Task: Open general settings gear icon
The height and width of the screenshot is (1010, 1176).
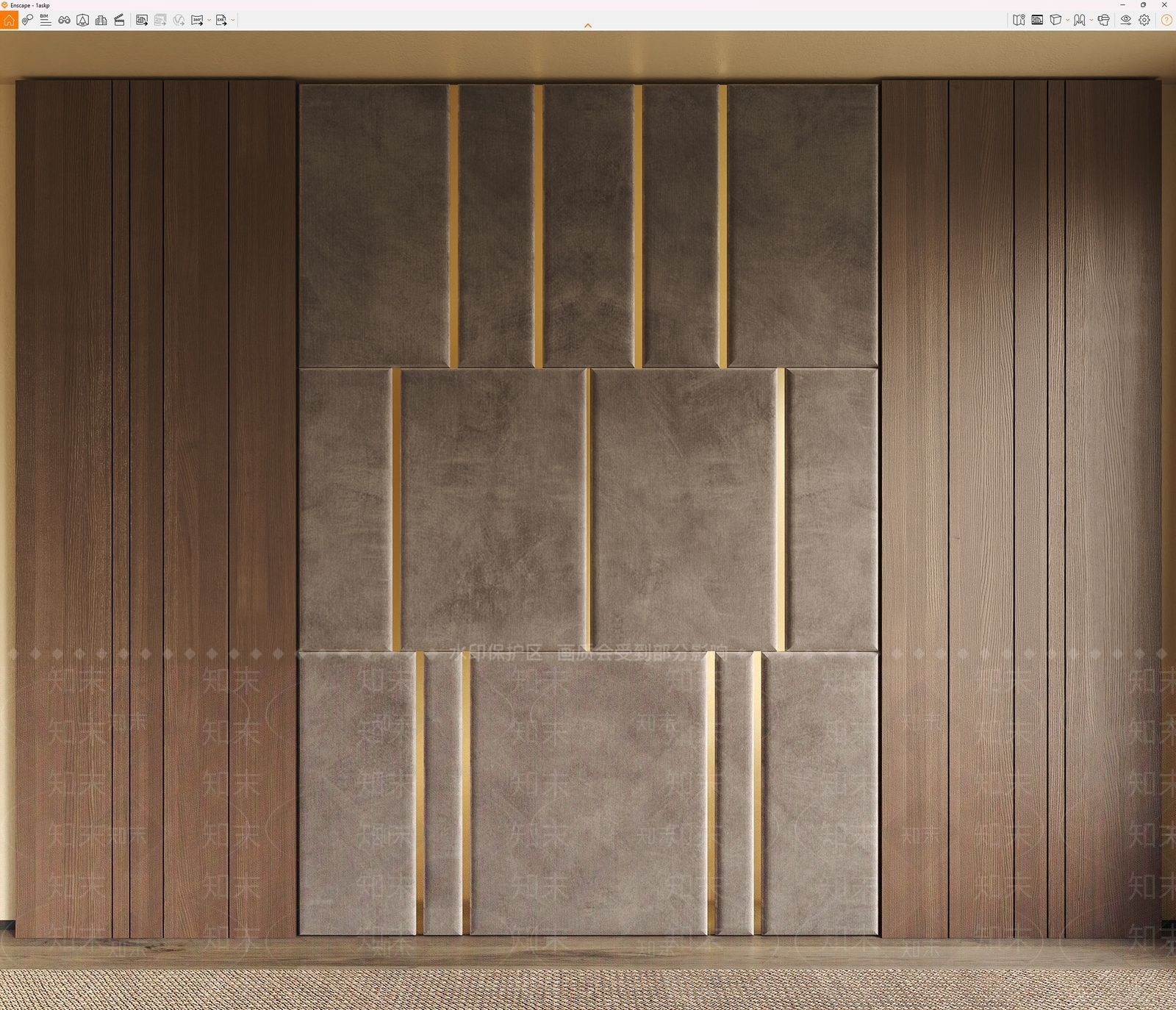Action: click(1144, 21)
